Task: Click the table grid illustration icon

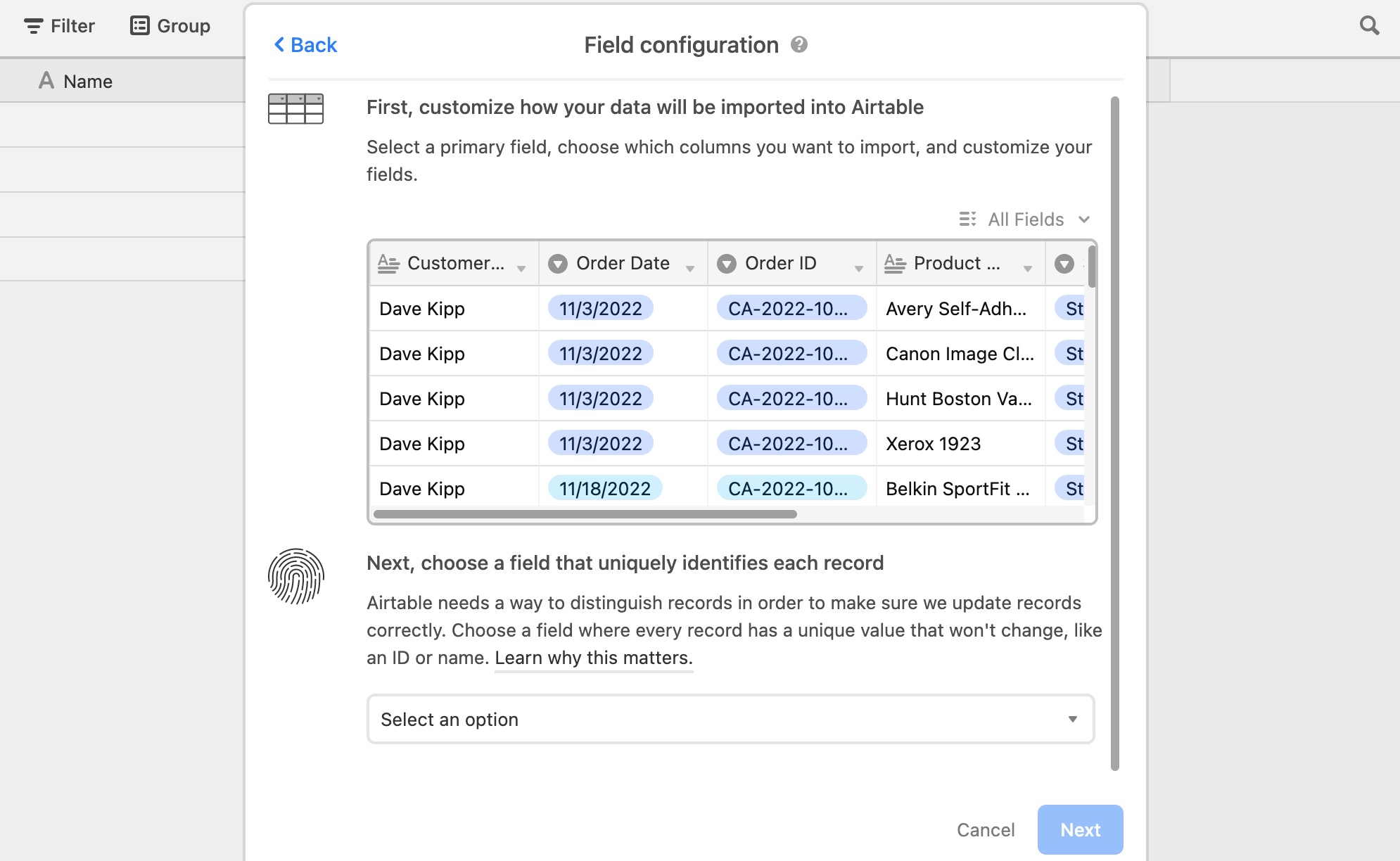Action: click(295, 109)
